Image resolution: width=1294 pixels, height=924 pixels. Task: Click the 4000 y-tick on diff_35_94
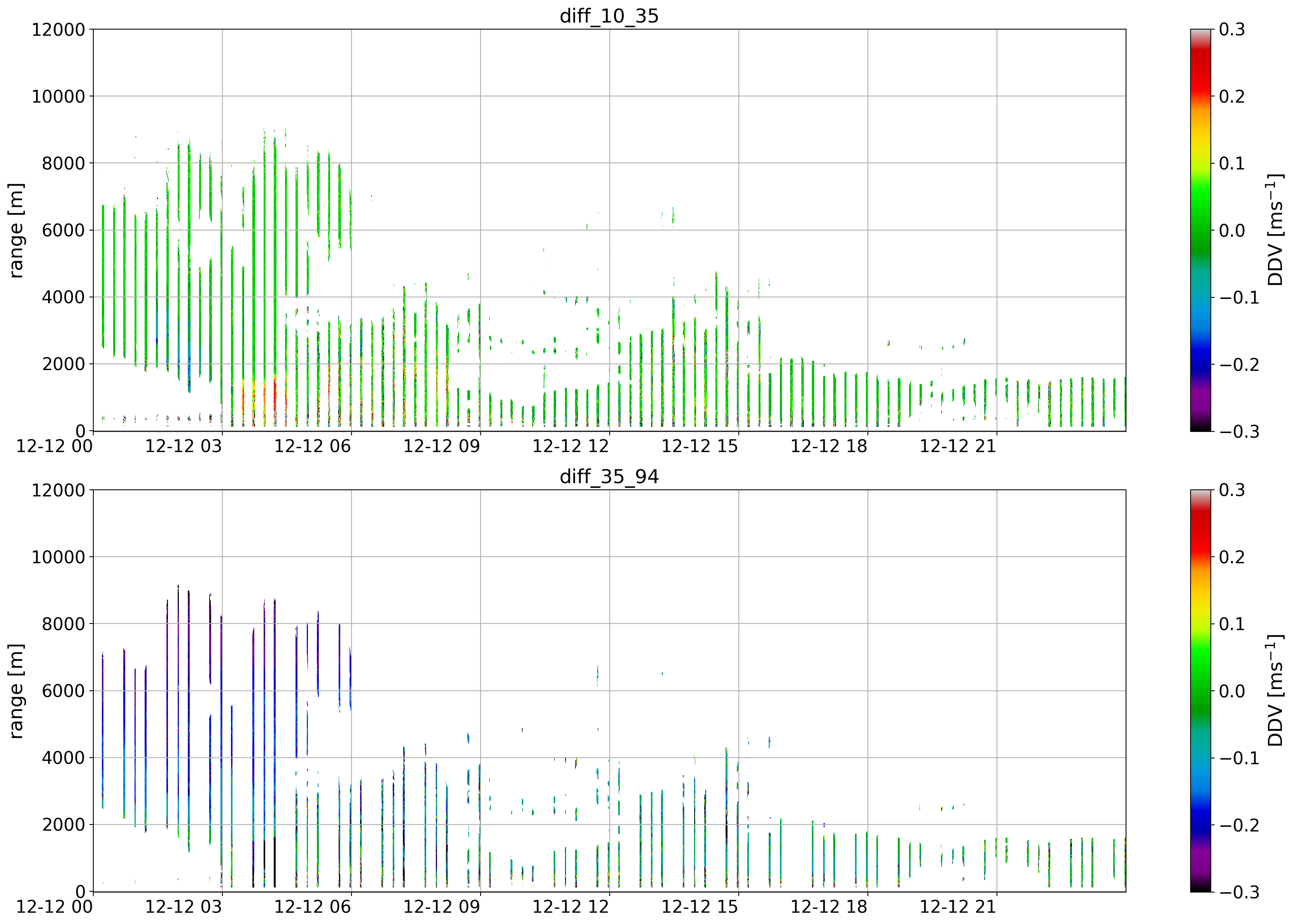pos(63,758)
